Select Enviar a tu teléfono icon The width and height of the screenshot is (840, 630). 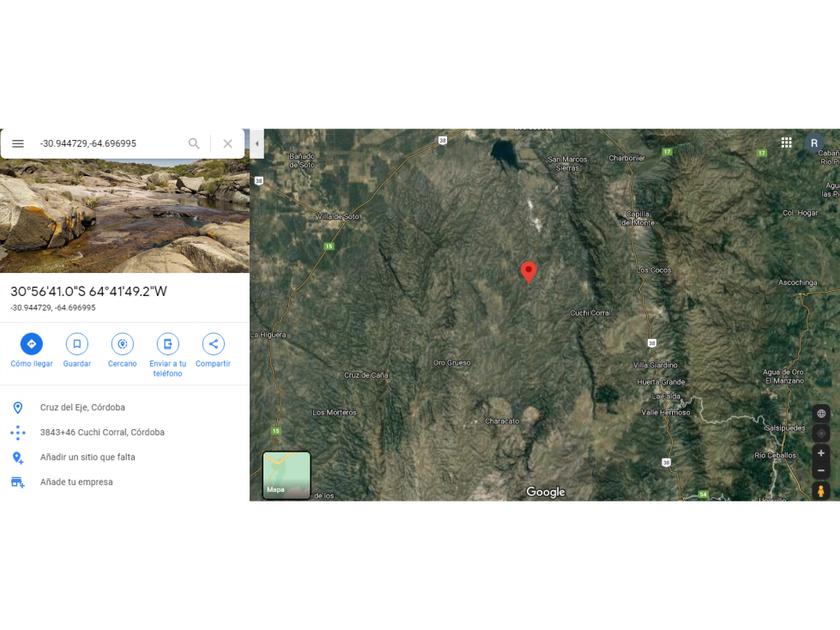click(x=168, y=344)
